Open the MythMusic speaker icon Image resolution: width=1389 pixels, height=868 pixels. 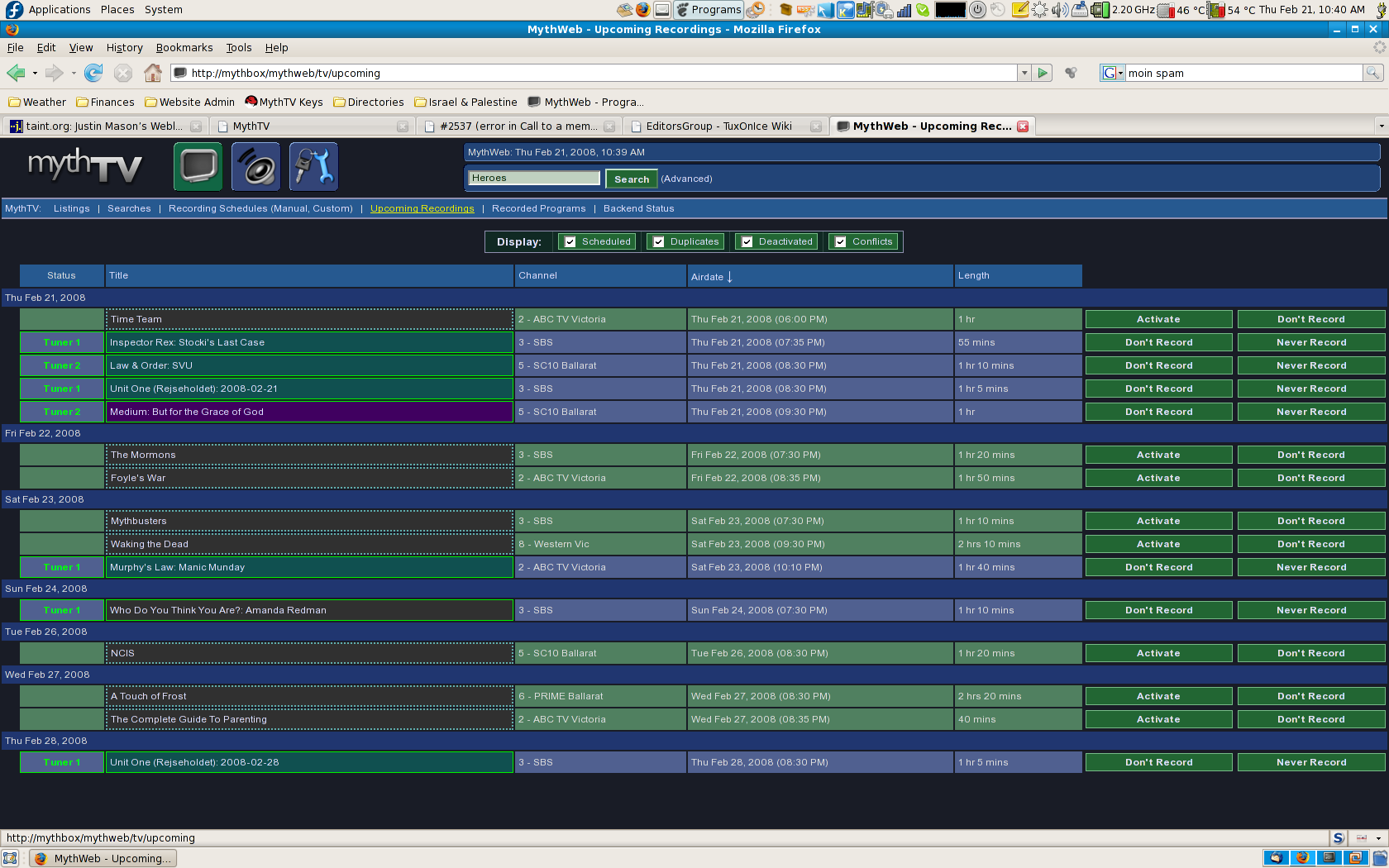(x=255, y=166)
